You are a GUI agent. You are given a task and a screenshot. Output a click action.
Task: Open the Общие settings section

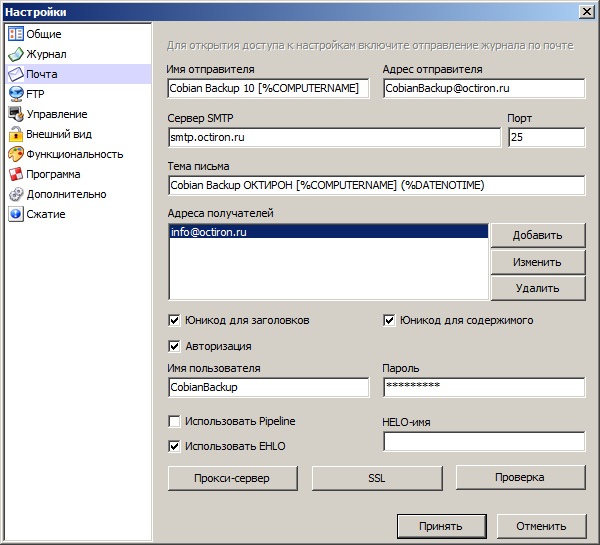click(78, 34)
